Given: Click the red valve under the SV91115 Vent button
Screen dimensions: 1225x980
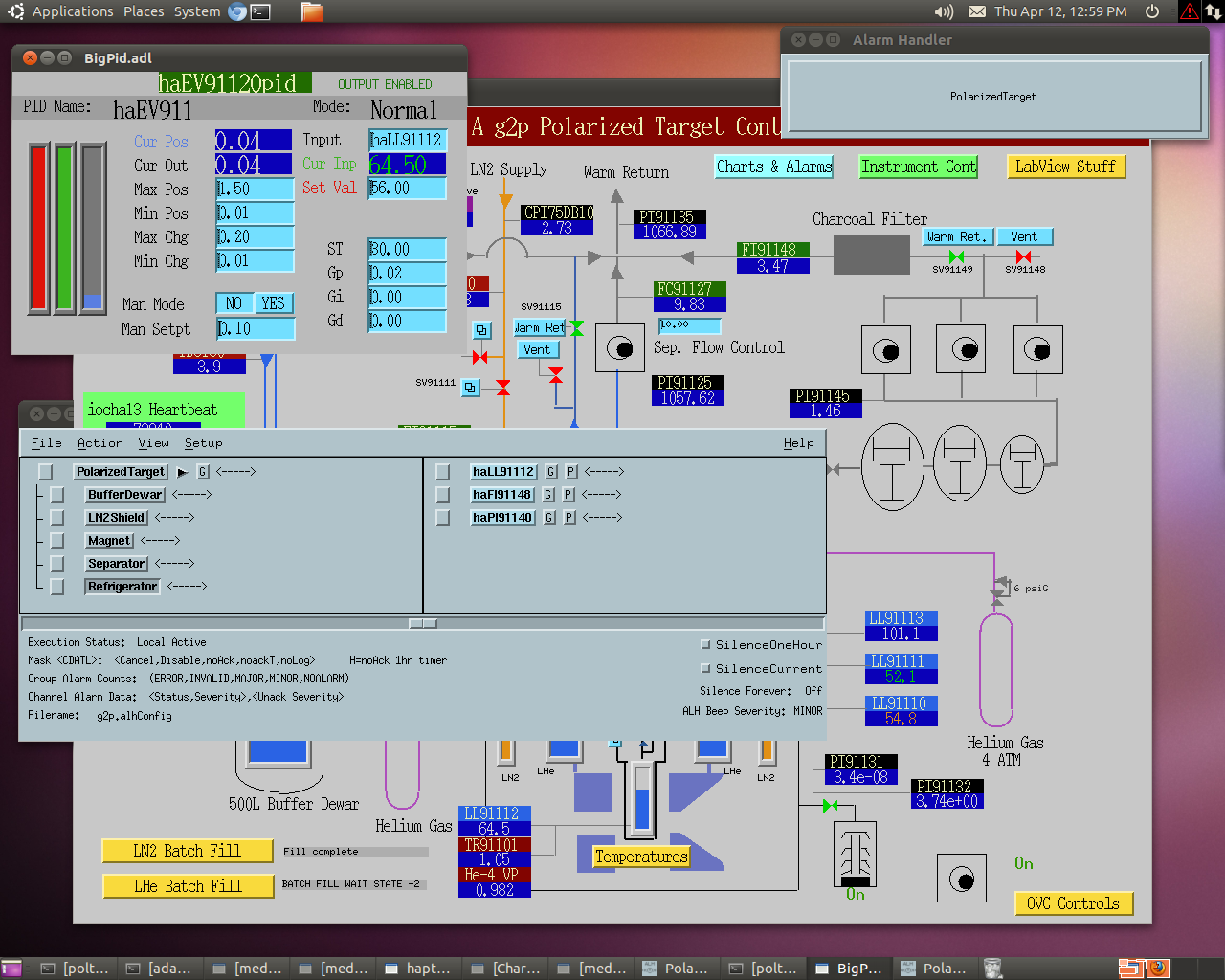Looking at the screenshot, I should 556,374.
